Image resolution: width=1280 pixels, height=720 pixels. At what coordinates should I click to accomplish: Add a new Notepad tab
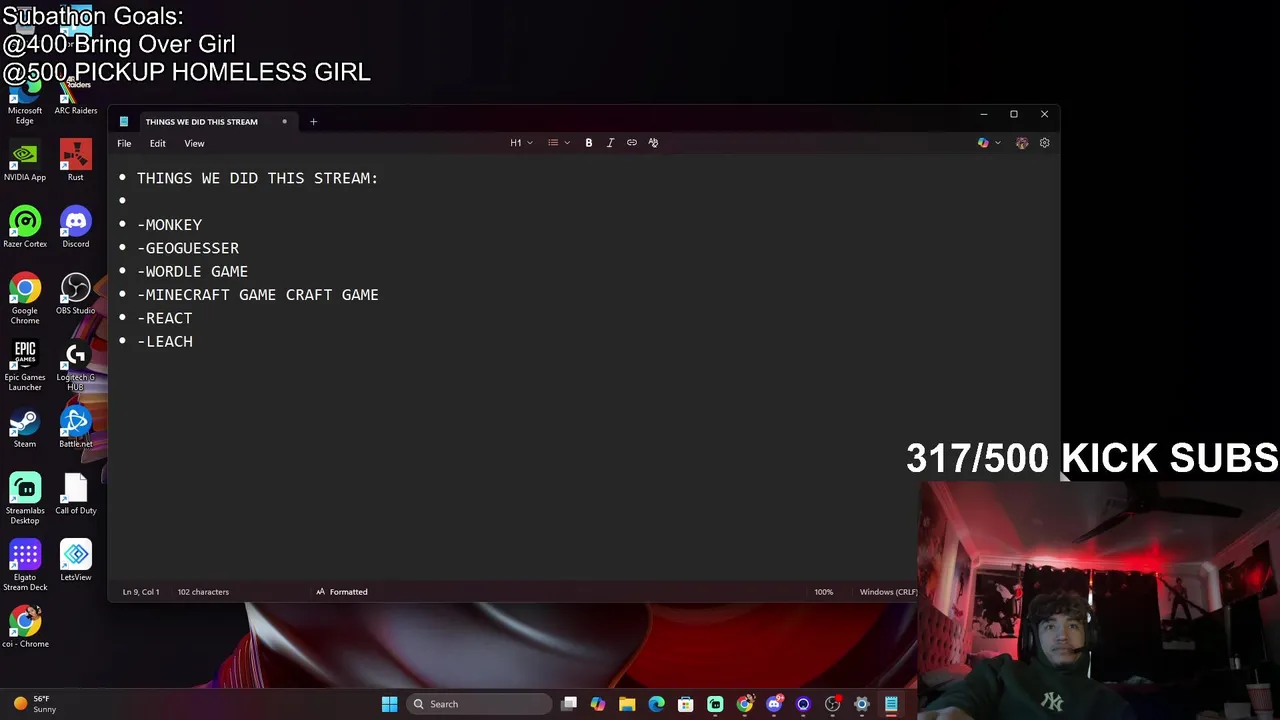click(313, 122)
